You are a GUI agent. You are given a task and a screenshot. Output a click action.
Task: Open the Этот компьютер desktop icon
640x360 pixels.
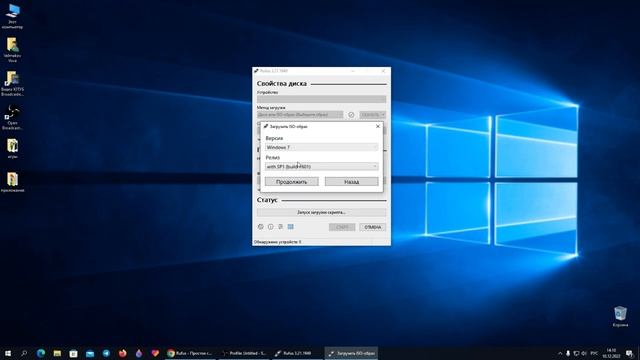12,17
